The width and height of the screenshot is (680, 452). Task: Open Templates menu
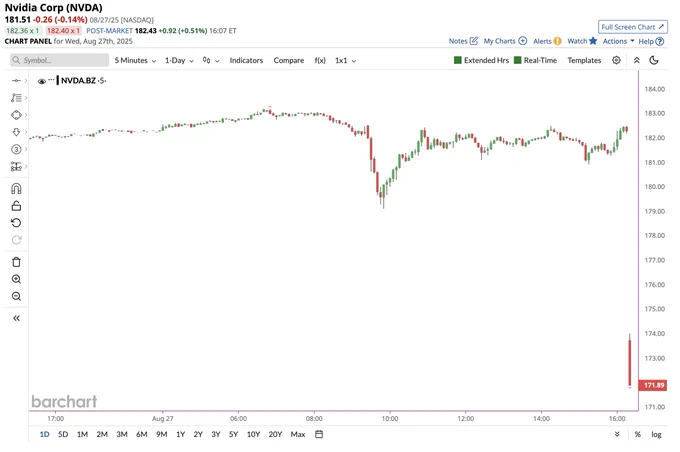(x=584, y=60)
